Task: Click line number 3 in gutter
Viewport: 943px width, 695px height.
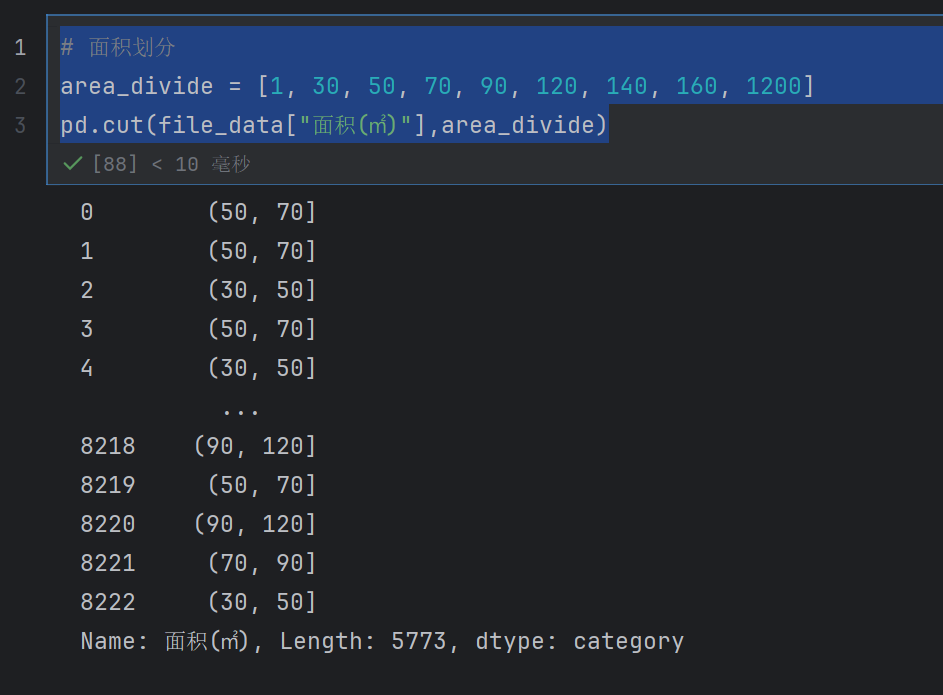Action: [x=20, y=125]
